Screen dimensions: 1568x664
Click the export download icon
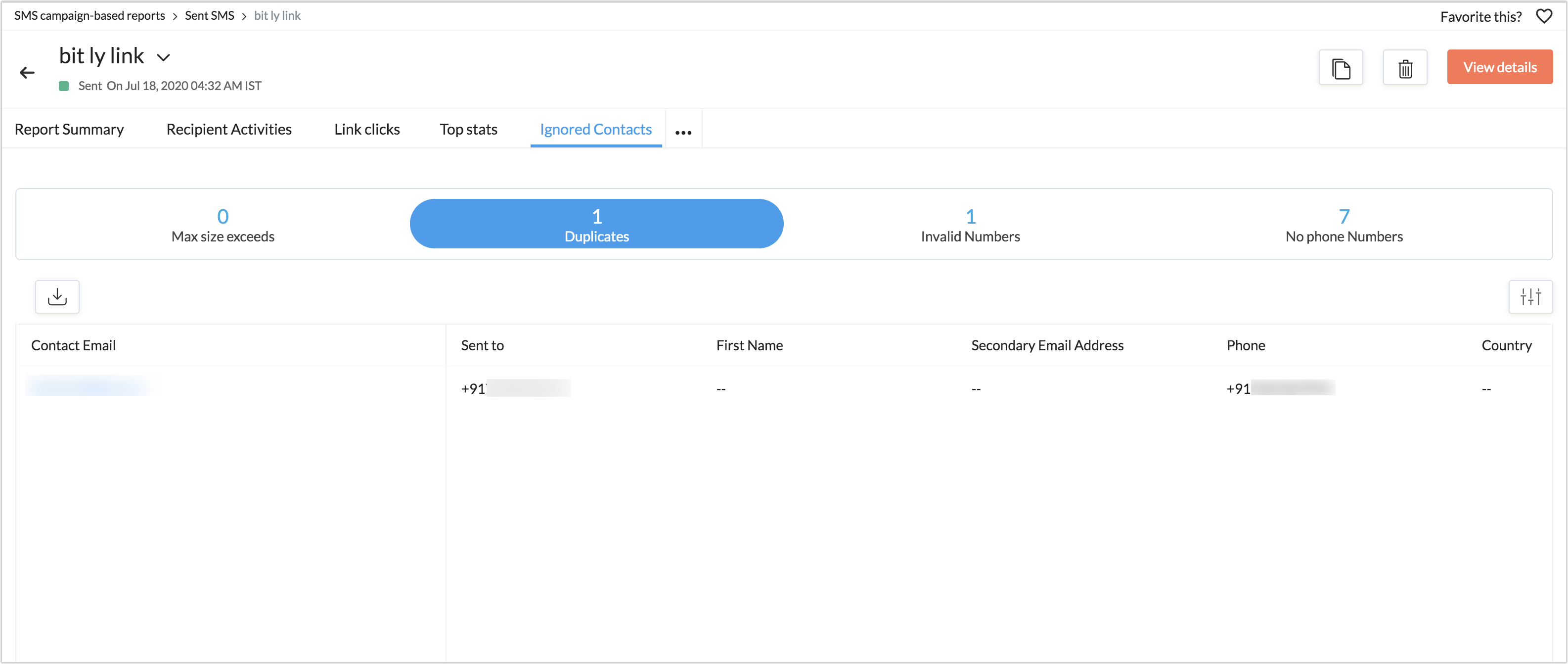57,297
